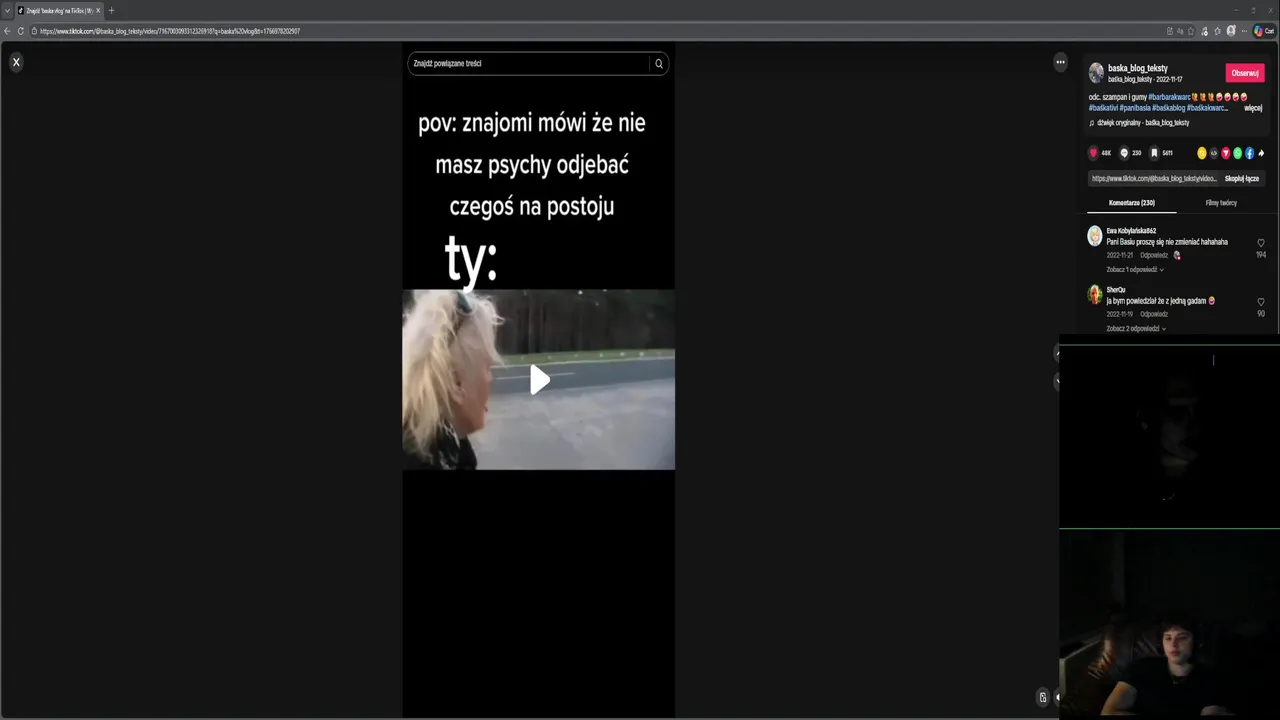Click the music-note extension icon in browser toolbar

point(1204,31)
